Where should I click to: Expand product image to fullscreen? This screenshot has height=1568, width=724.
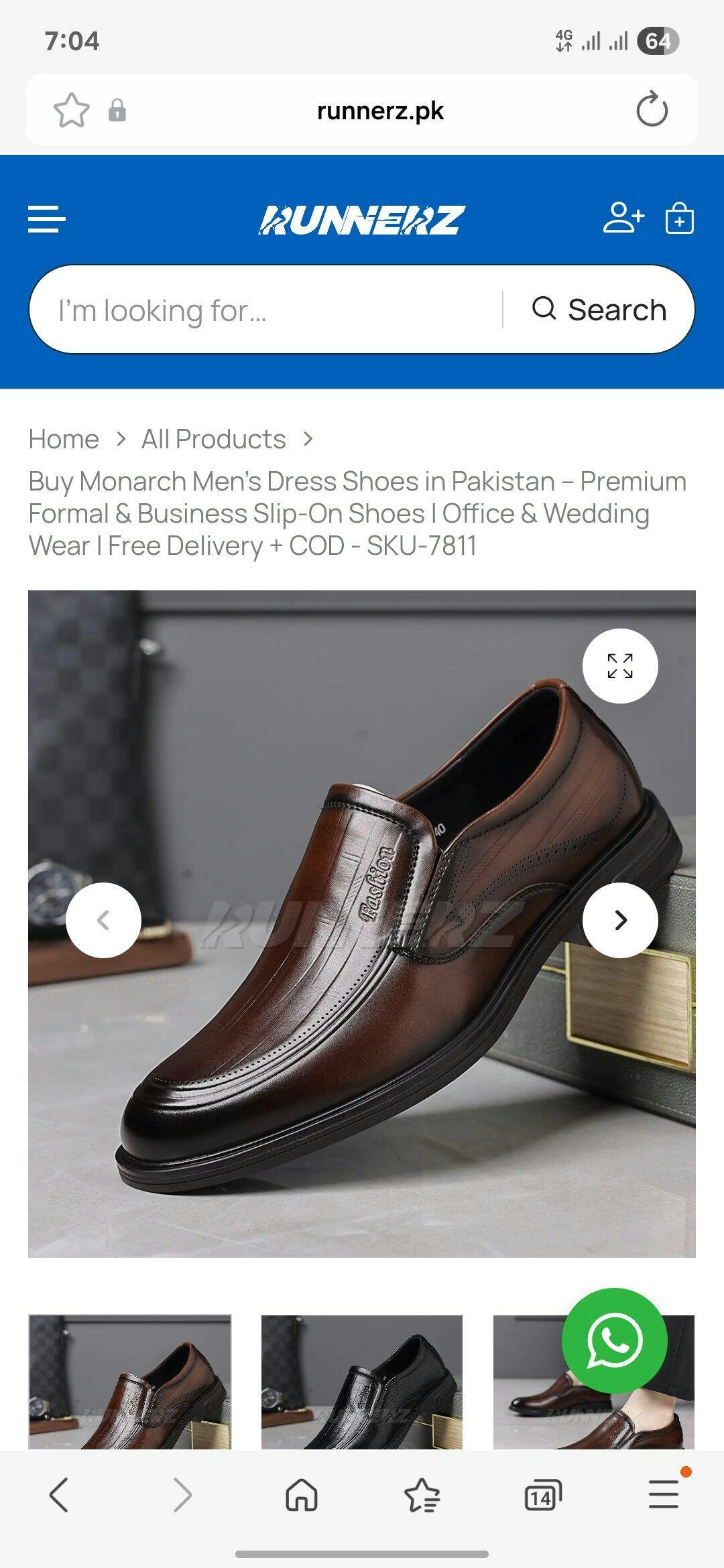[620, 666]
